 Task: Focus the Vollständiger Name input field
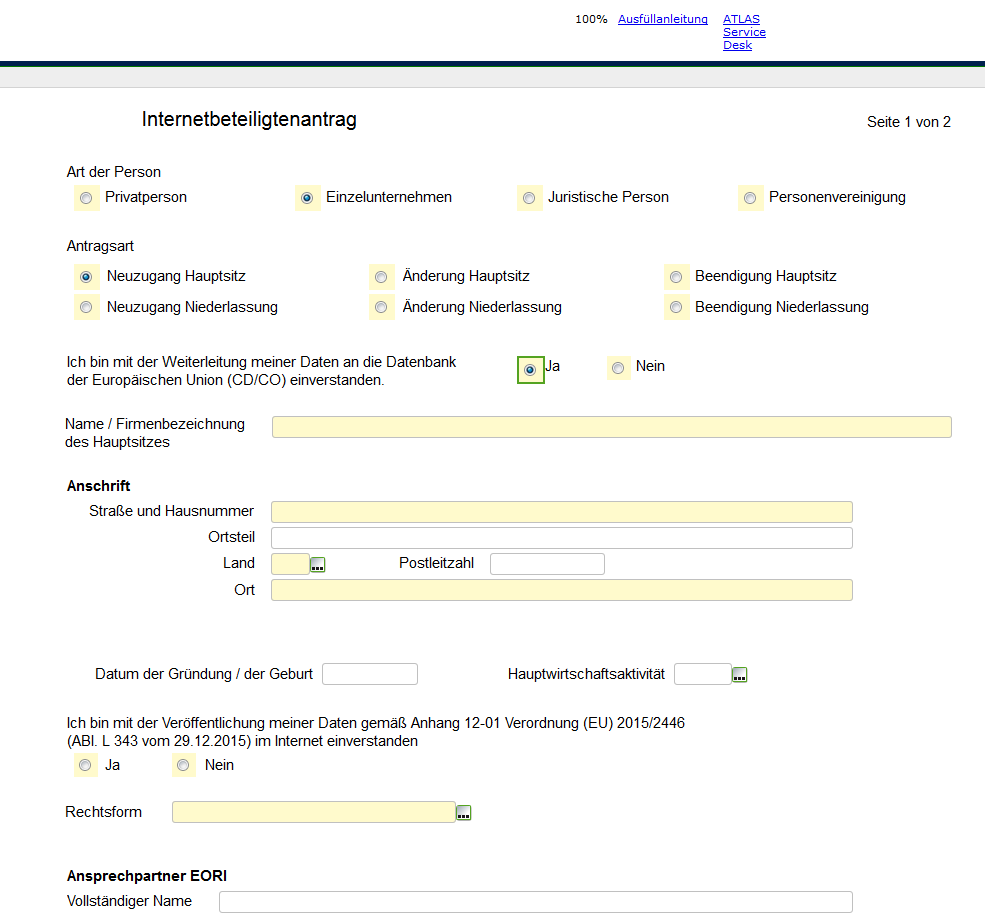click(536, 902)
